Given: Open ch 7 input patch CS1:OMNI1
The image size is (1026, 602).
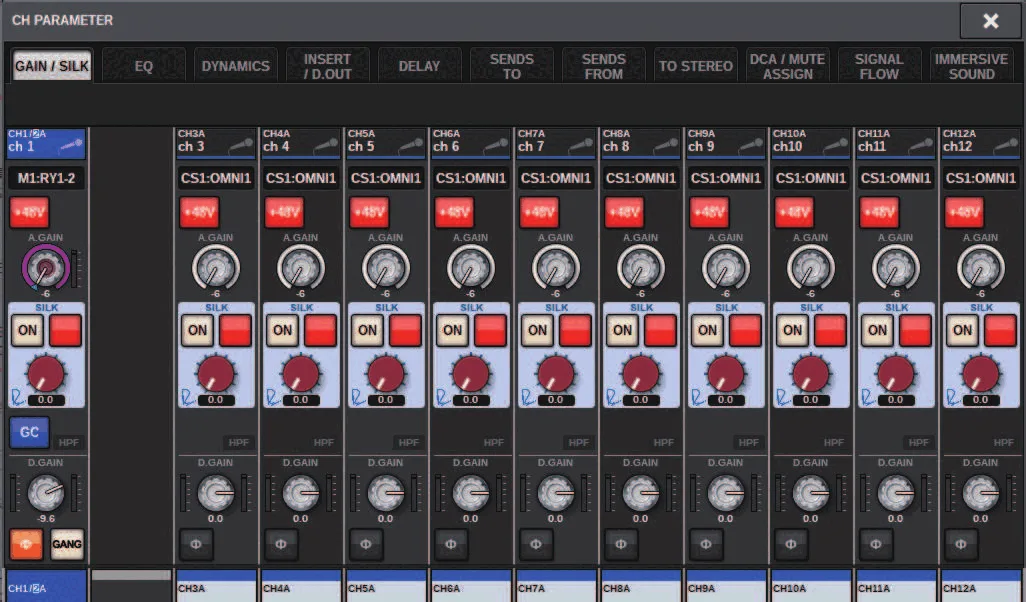Looking at the screenshot, I should click(556, 178).
